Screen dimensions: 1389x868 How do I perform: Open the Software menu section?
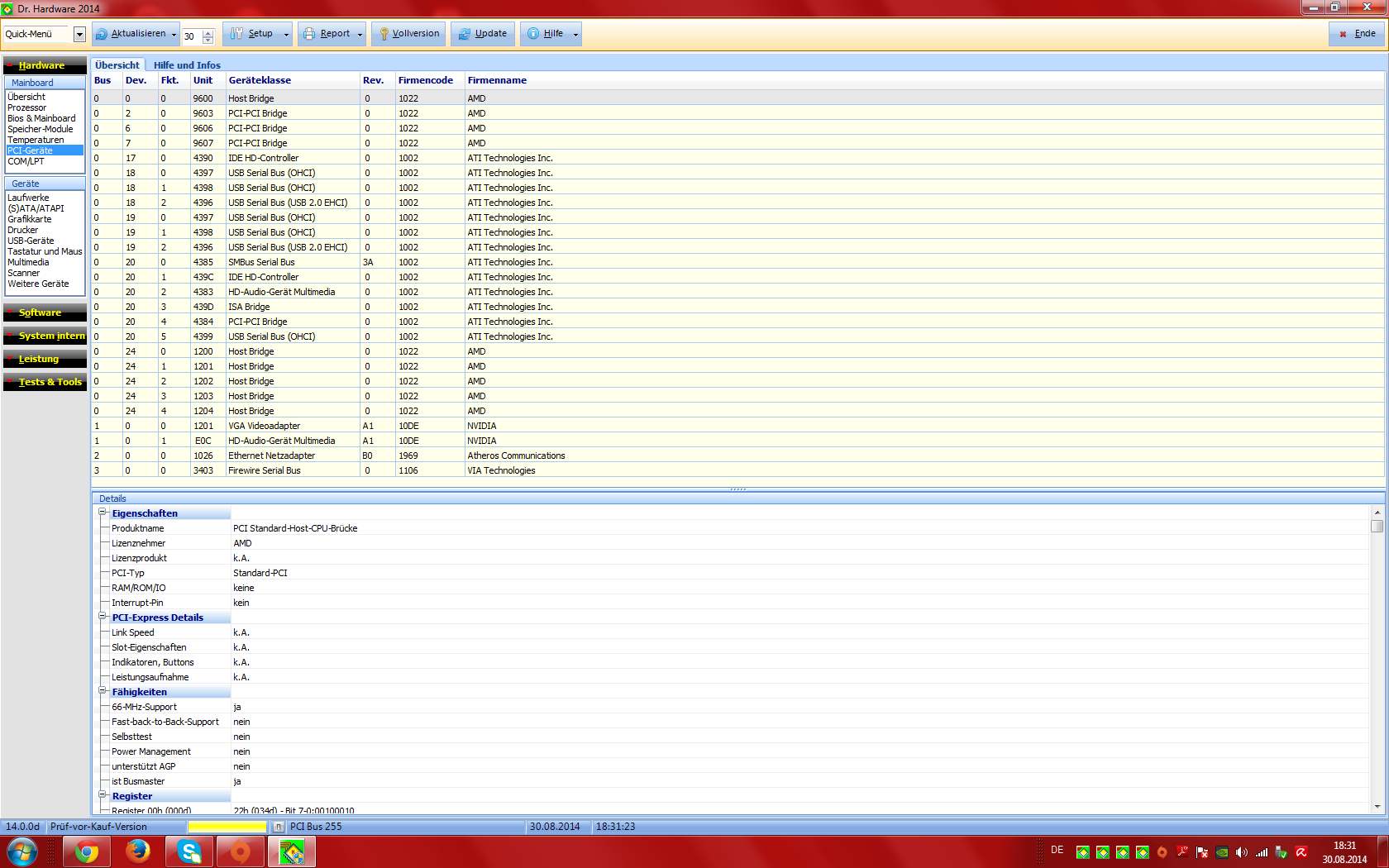coord(45,312)
